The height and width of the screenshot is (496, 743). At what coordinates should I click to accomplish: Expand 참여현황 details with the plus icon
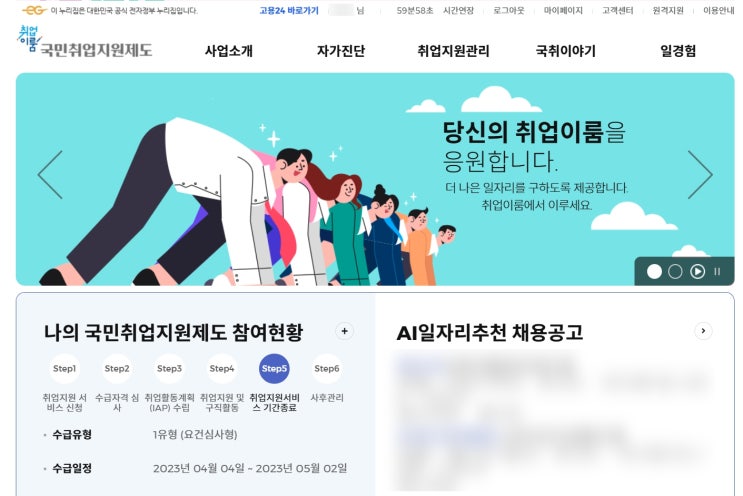(x=344, y=331)
